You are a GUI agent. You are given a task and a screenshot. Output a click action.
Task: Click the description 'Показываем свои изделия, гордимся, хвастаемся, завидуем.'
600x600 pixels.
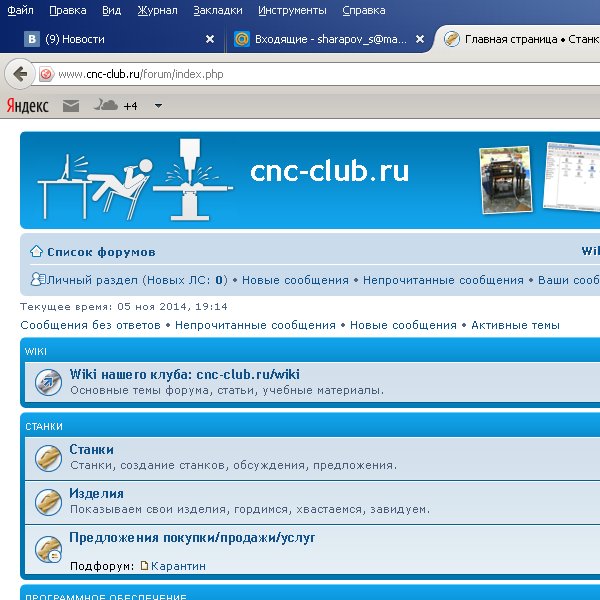pos(250,509)
